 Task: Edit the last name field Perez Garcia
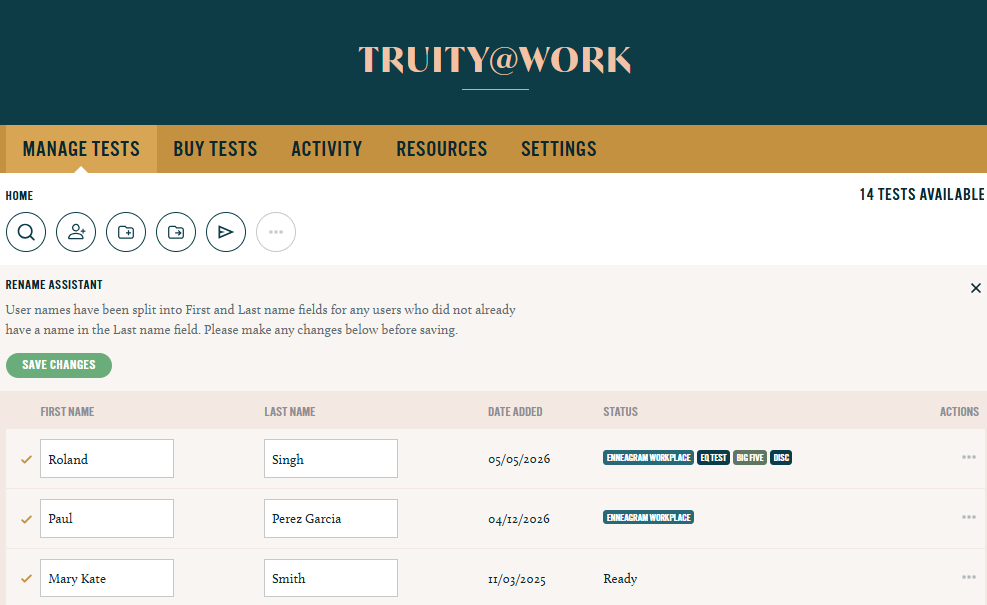[x=330, y=518]
